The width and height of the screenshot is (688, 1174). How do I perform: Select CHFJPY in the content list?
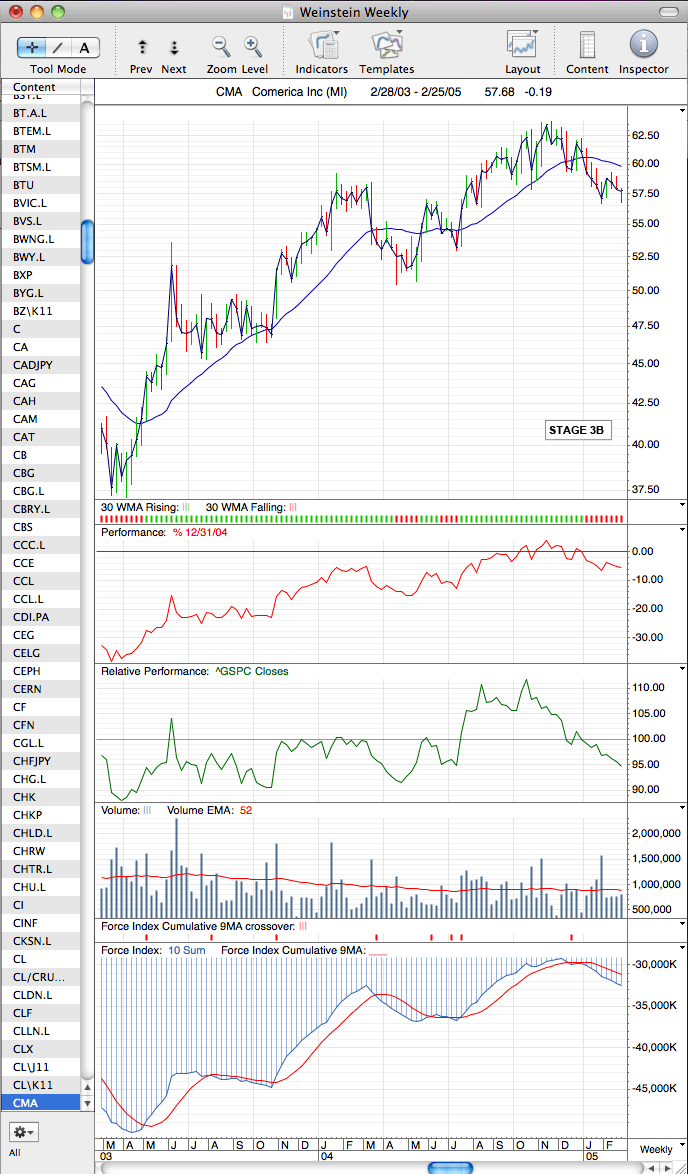pyautogui.click(x=40, y=761)
